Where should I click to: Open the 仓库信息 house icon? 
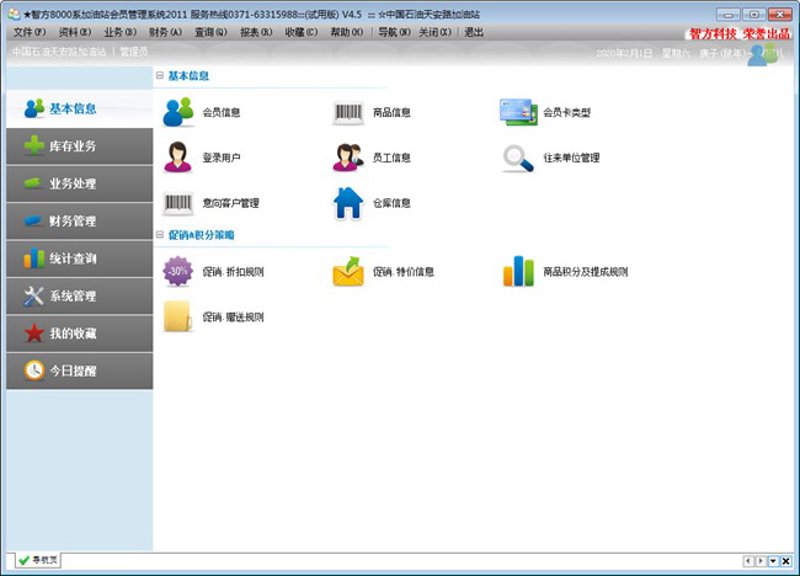tap(348, 203)
